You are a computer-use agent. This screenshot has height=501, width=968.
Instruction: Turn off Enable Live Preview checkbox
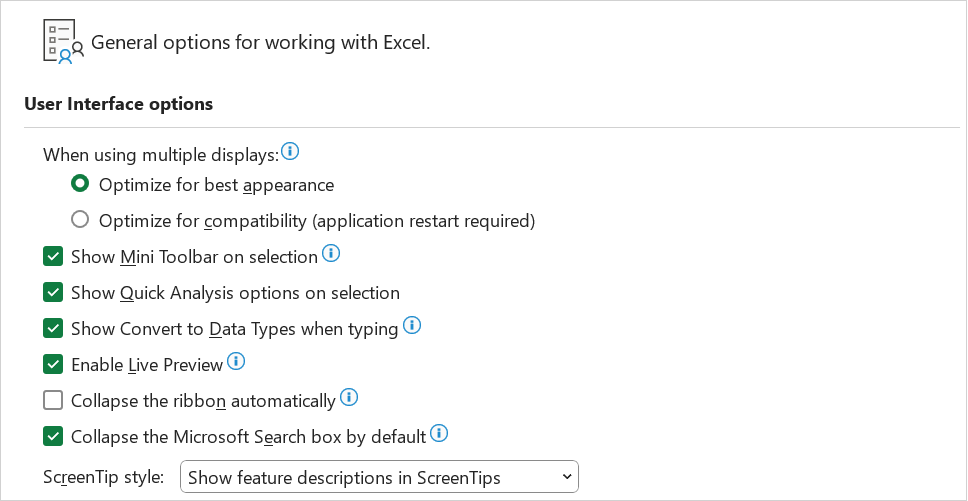53,364
